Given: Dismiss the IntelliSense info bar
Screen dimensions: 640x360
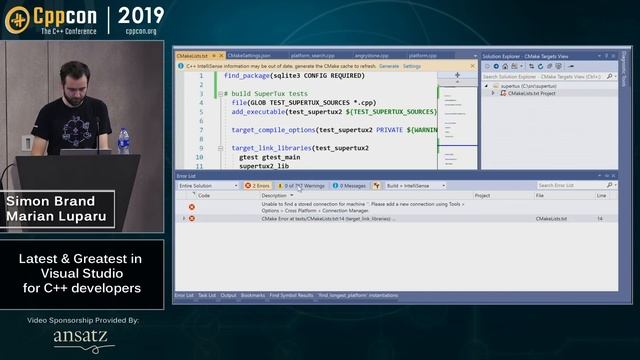Looking at the screenshot, I should [x=473, y=66].
